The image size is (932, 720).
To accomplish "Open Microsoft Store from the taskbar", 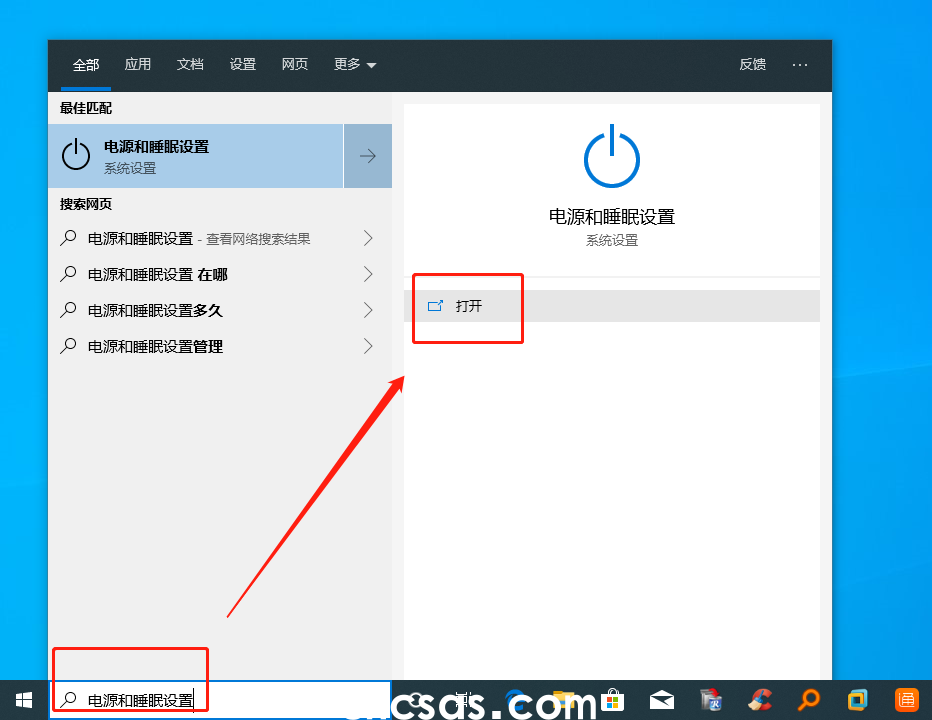I will (612, 700).
